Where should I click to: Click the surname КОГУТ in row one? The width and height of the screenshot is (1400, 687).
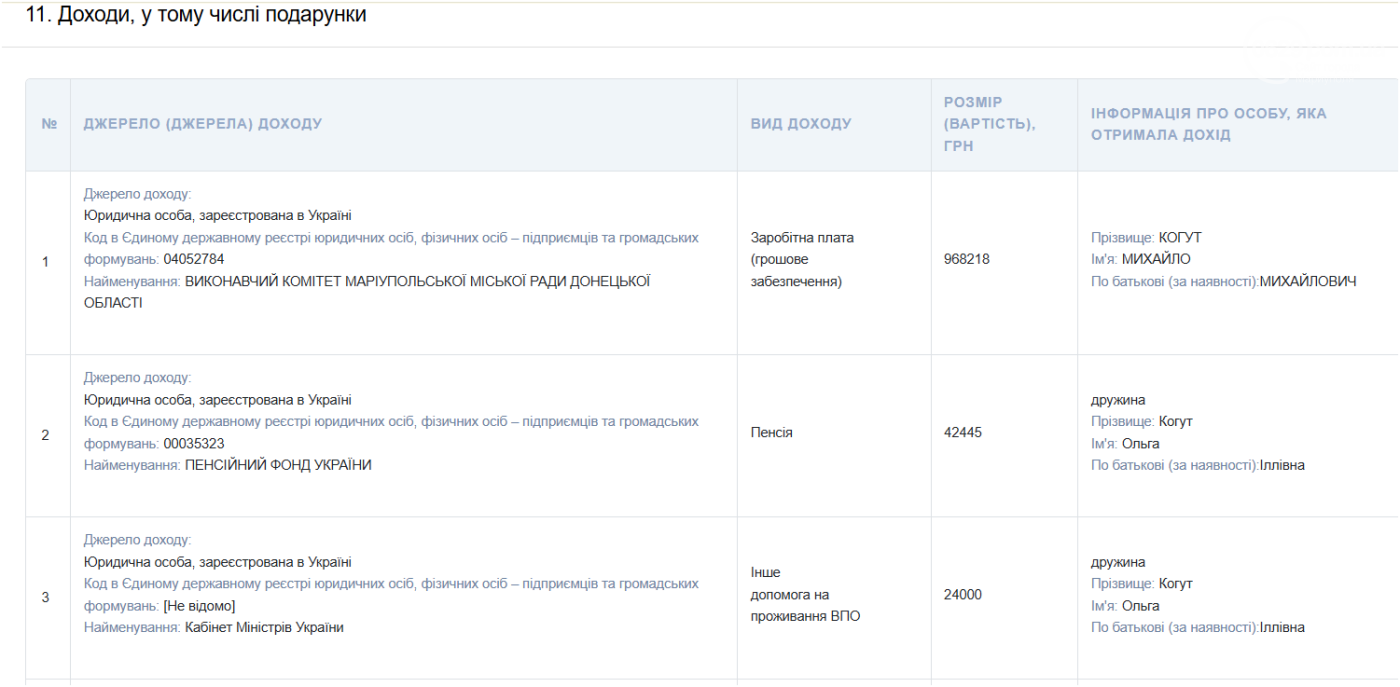pos(1180,238)
